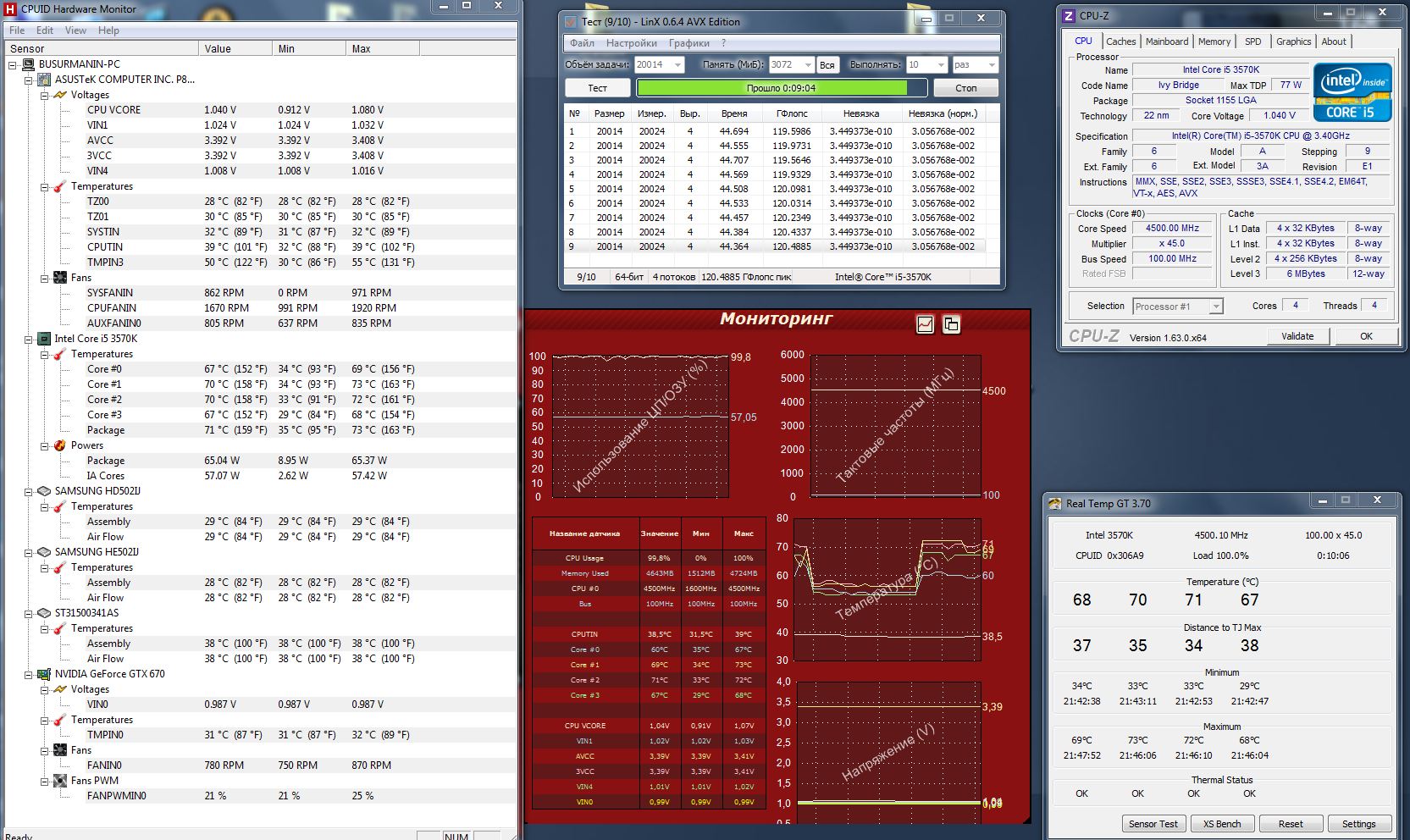The width and height of the screenshot is (1410, 840).
Task: Click the Validate button in CPU-Z
Action: point(1297,336)
